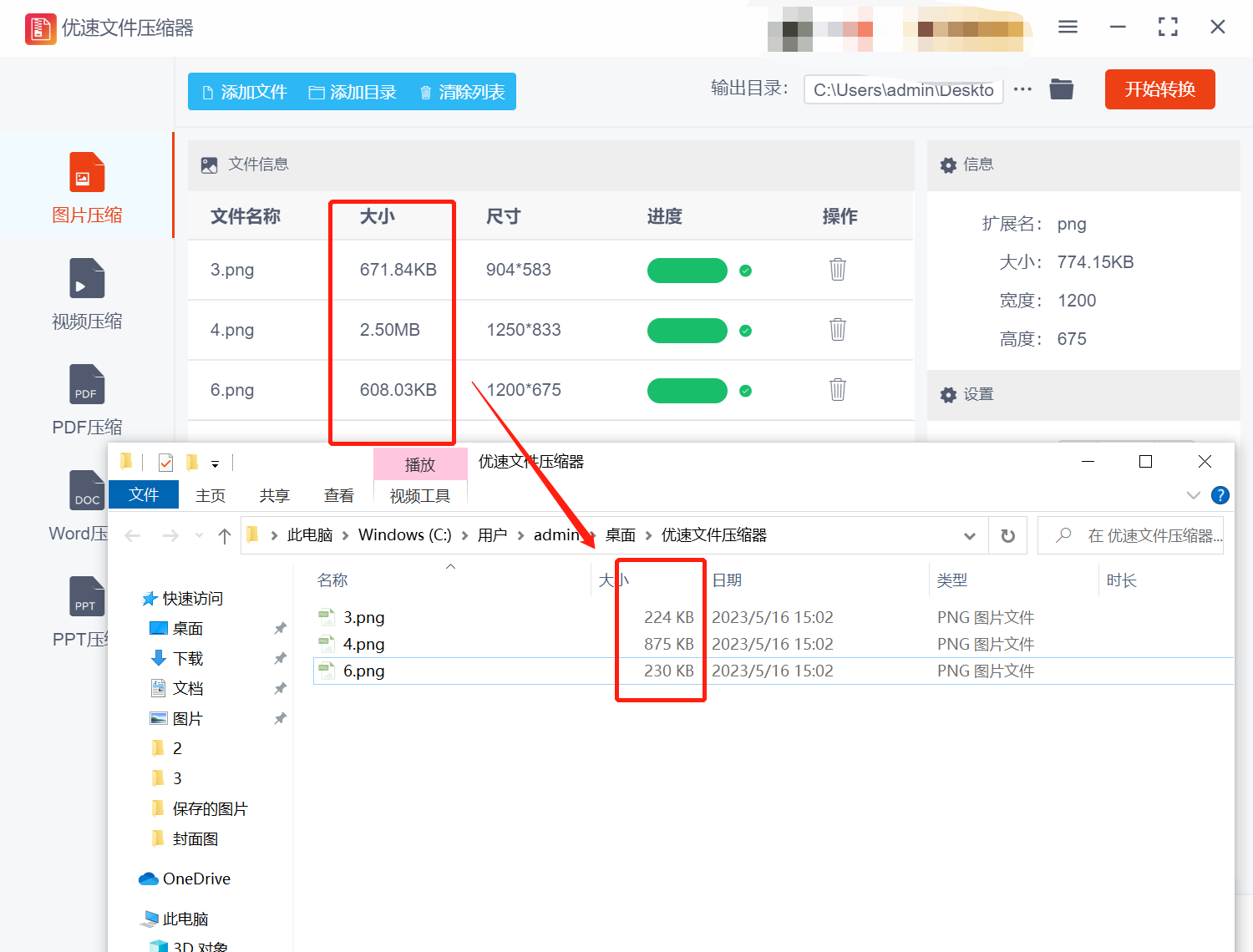Unpin 桌面 using its pin icon

pyautogui.click(x=281, y=628)
